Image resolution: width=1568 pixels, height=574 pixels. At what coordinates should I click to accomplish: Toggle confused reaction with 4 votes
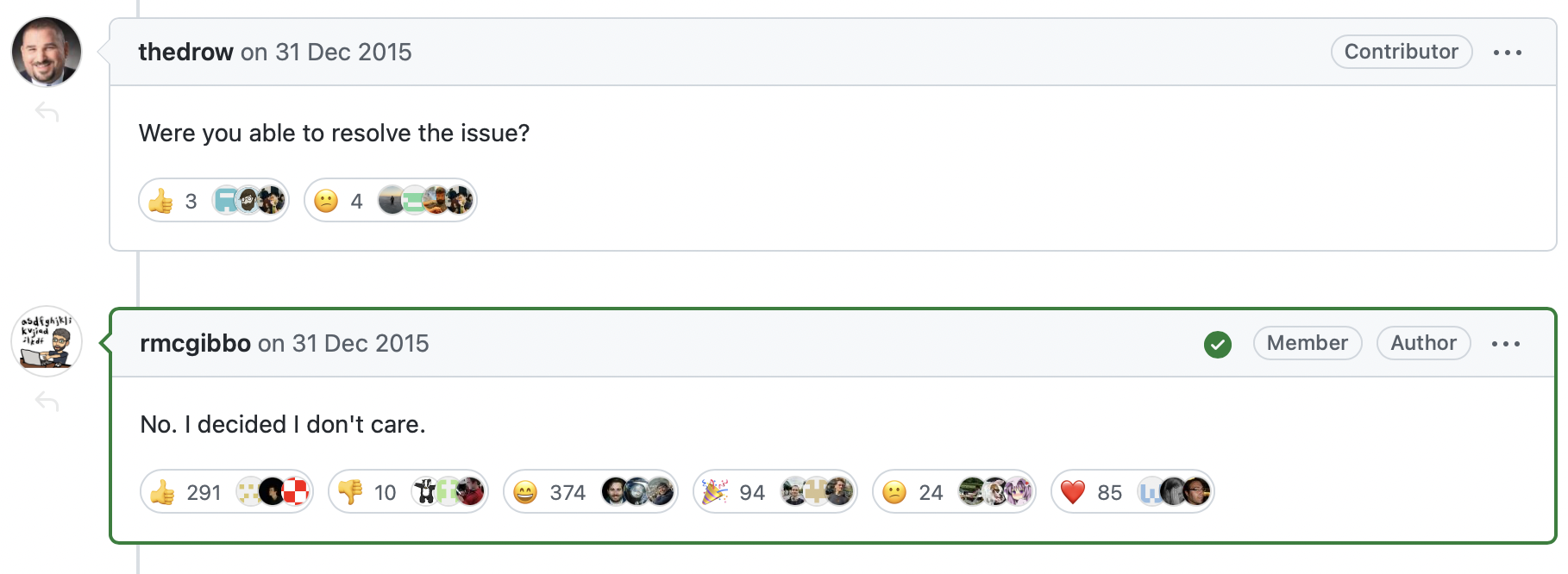point(340,201)
